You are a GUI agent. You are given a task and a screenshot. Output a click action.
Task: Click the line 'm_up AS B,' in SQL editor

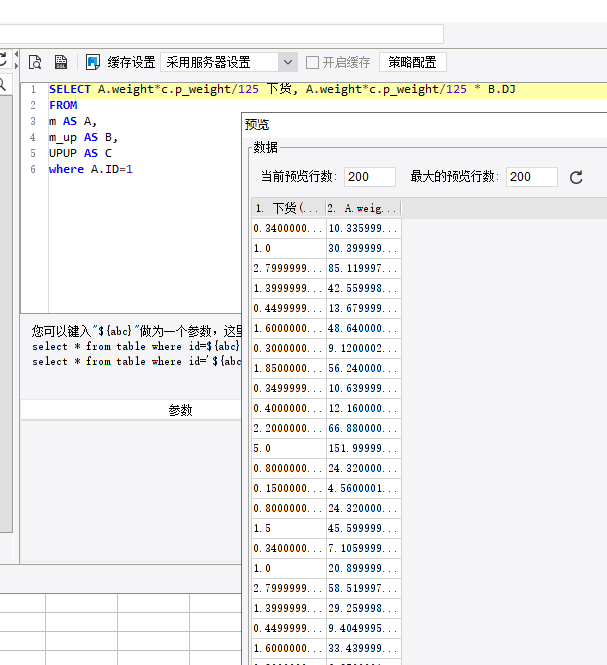(x=83, y=137)
